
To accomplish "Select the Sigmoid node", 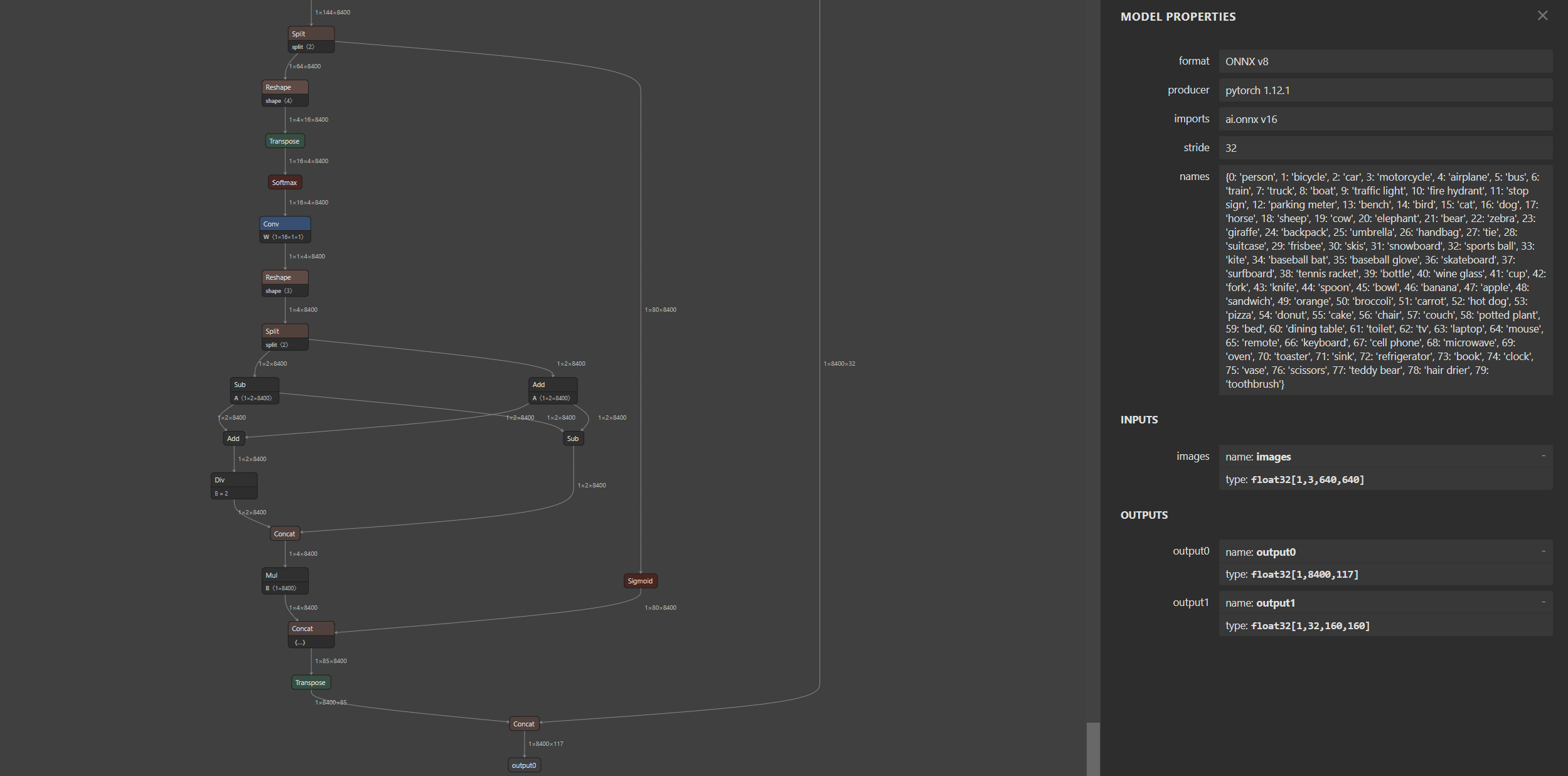I will click(x=640, y=581).
